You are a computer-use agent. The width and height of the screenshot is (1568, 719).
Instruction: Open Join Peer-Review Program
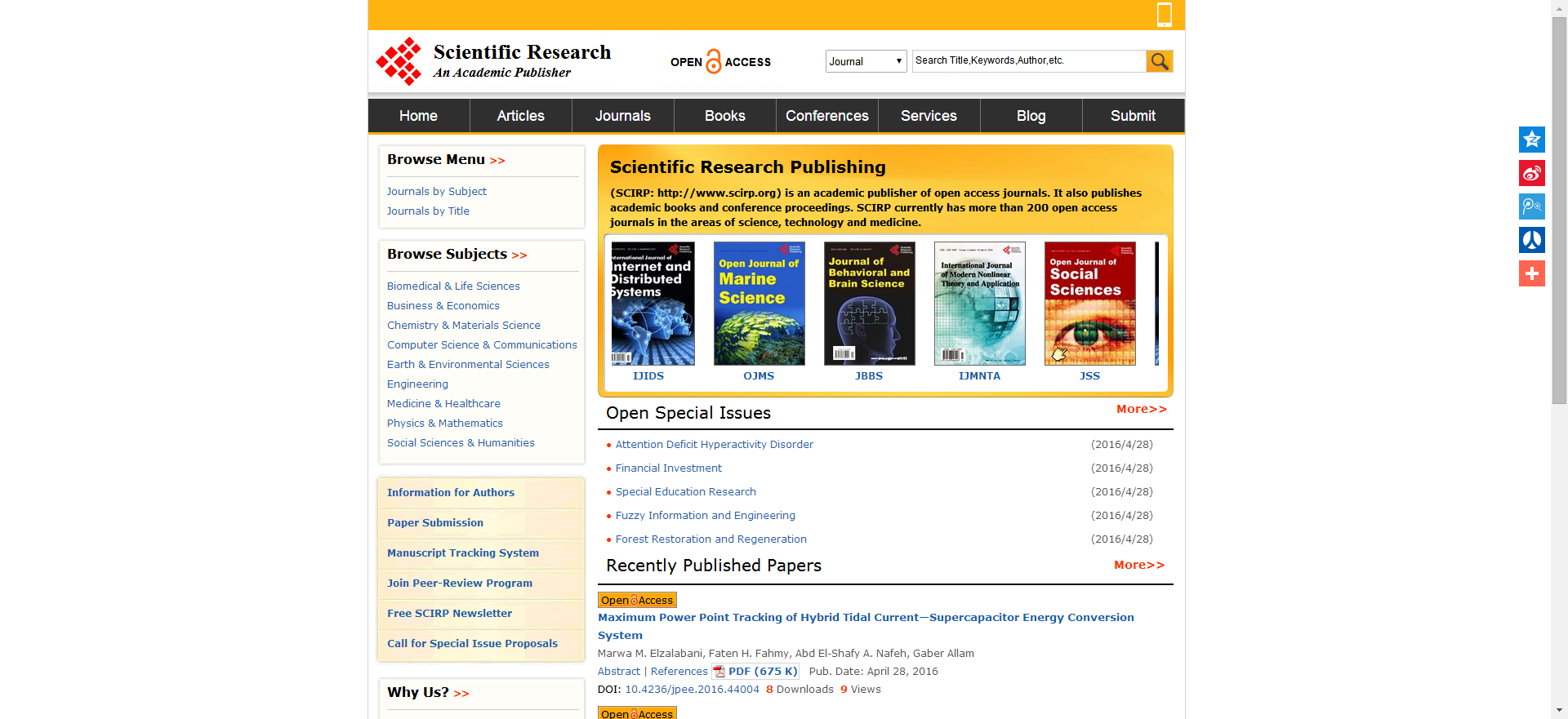[x=460, y=584]
